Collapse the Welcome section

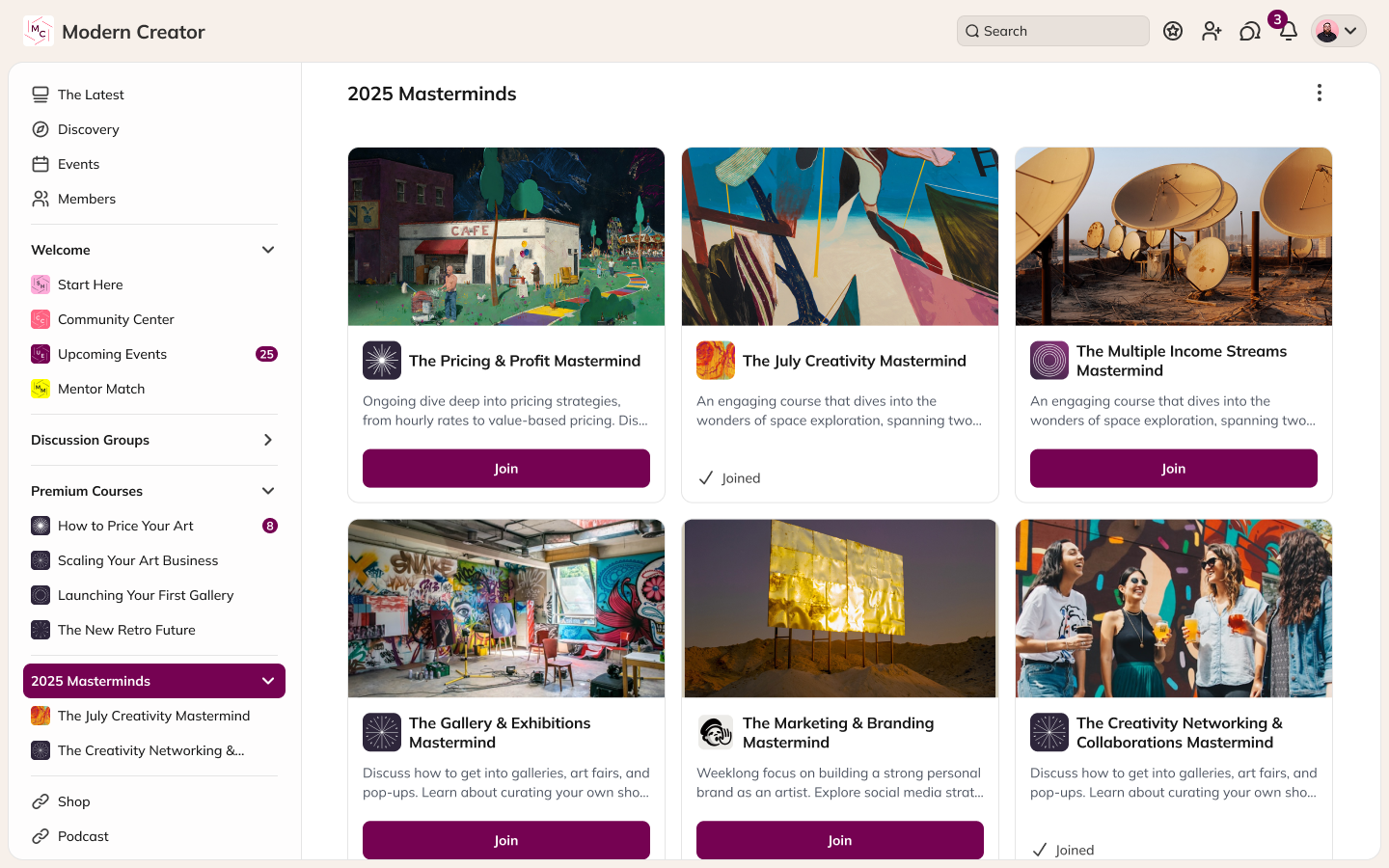[x=267, y=249]
